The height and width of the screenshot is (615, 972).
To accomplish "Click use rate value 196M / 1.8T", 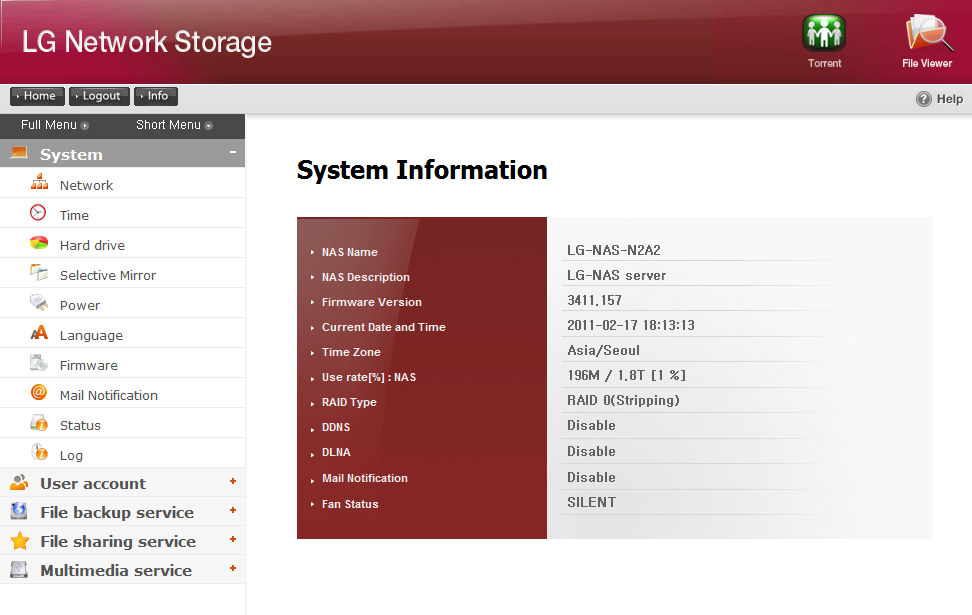I will coord(626,376).
